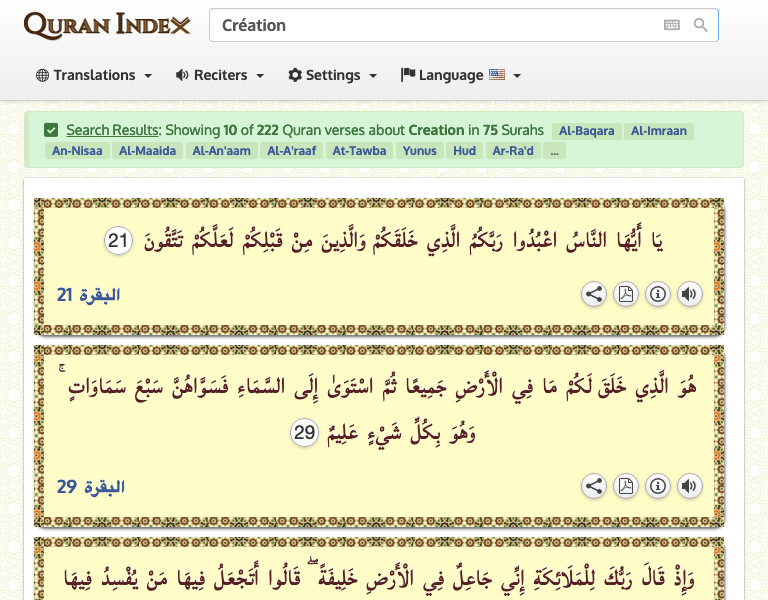
Task: Open the virtual keyboard icon in search box
Action: point(672,25)
